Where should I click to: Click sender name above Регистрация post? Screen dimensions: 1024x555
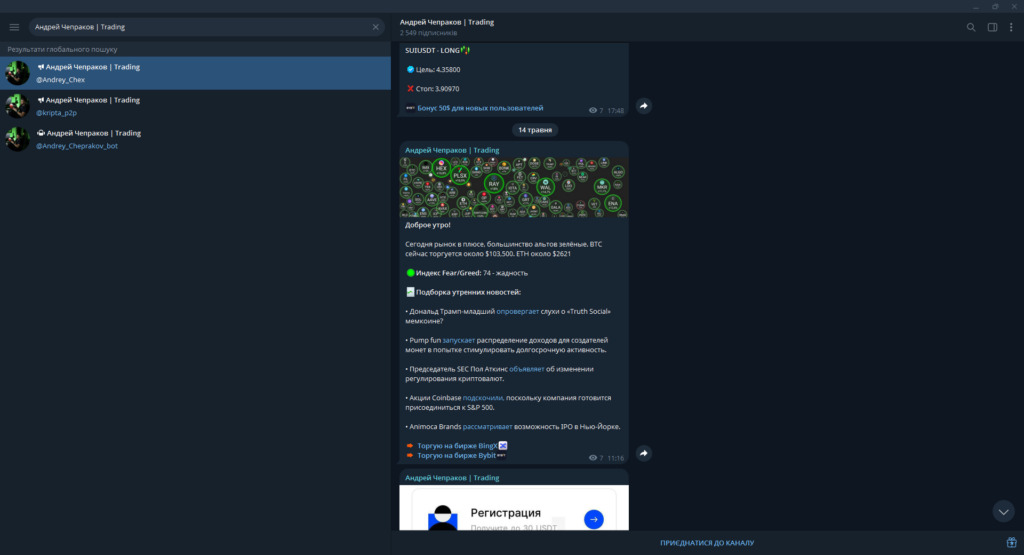[x=452, y=478]
